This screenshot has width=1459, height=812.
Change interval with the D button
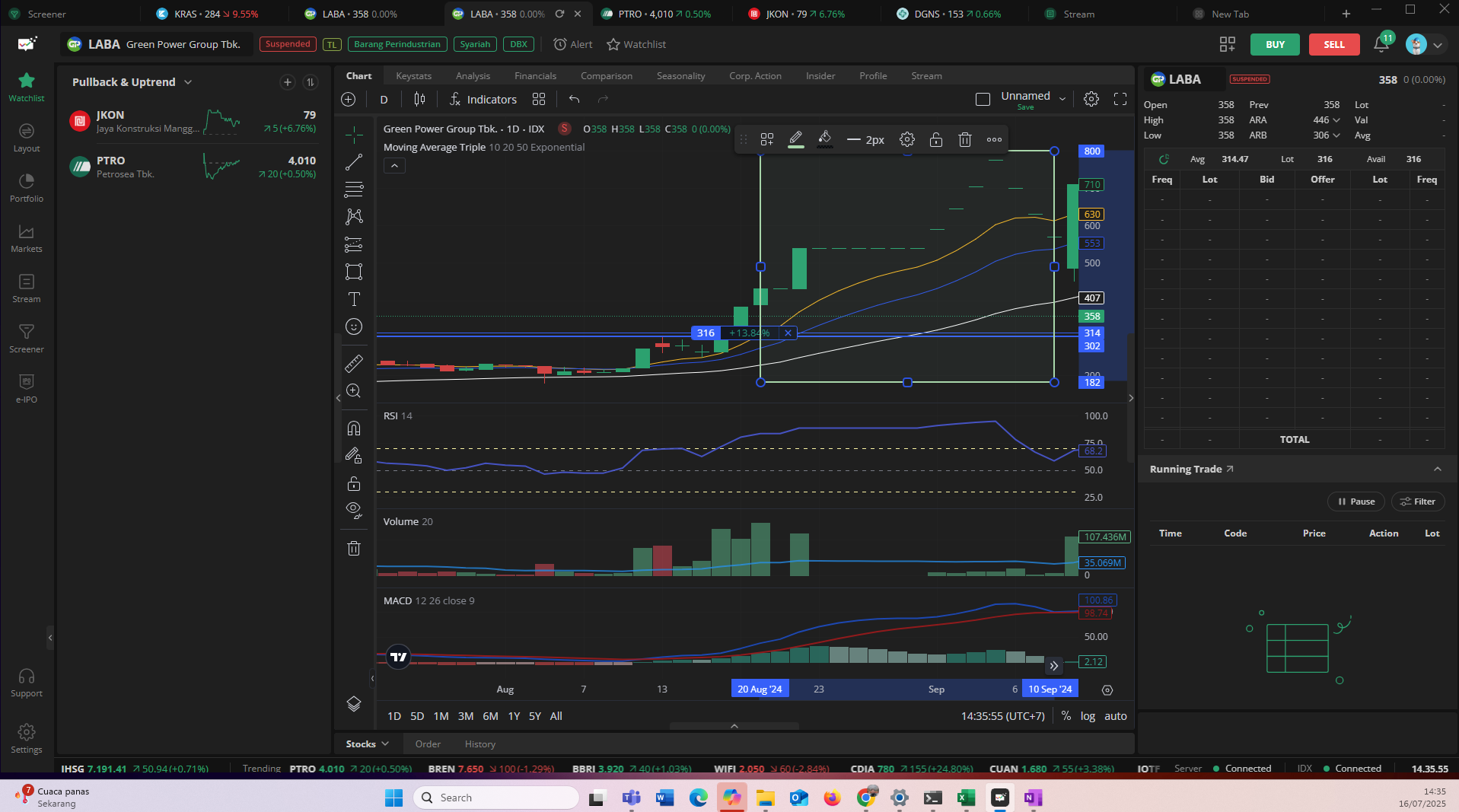pos(384,99)
